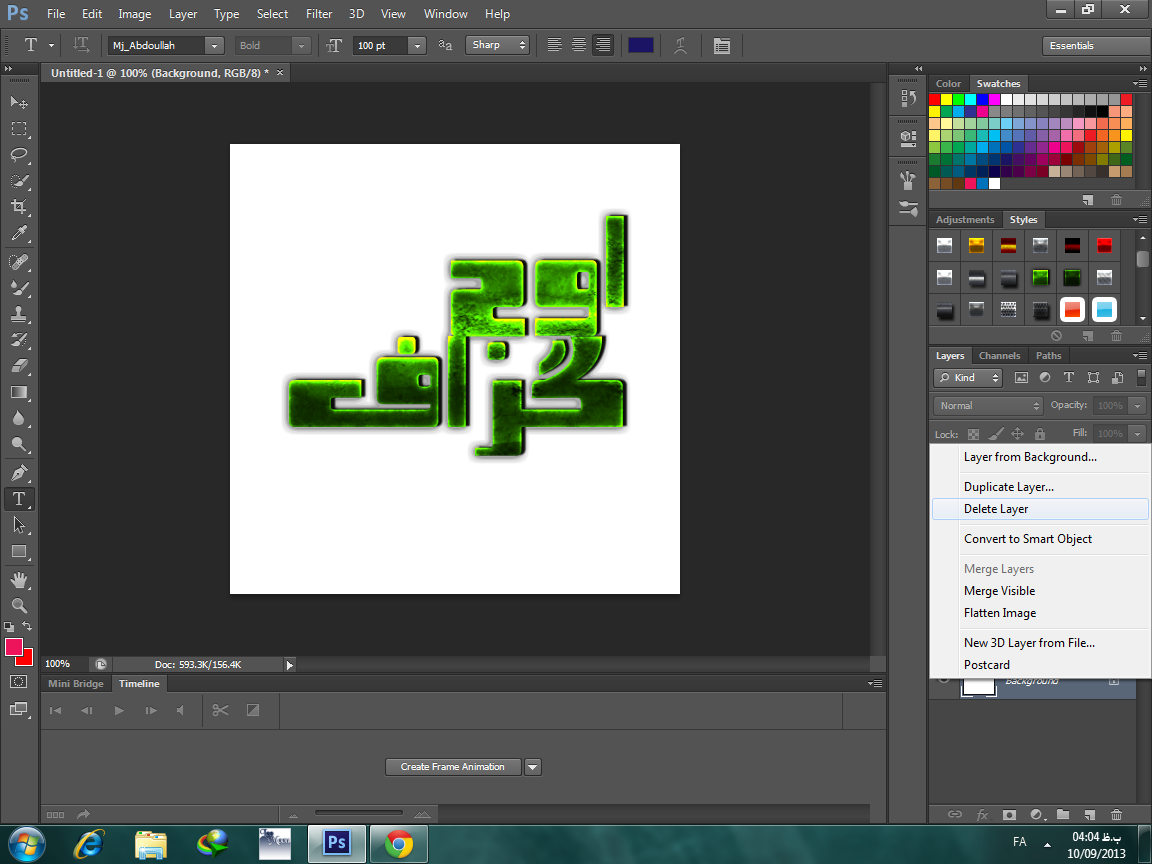The height and width of the screenshot is (864, 1152).
Task: Switch to the Channels tab
Action: point(999,356)
